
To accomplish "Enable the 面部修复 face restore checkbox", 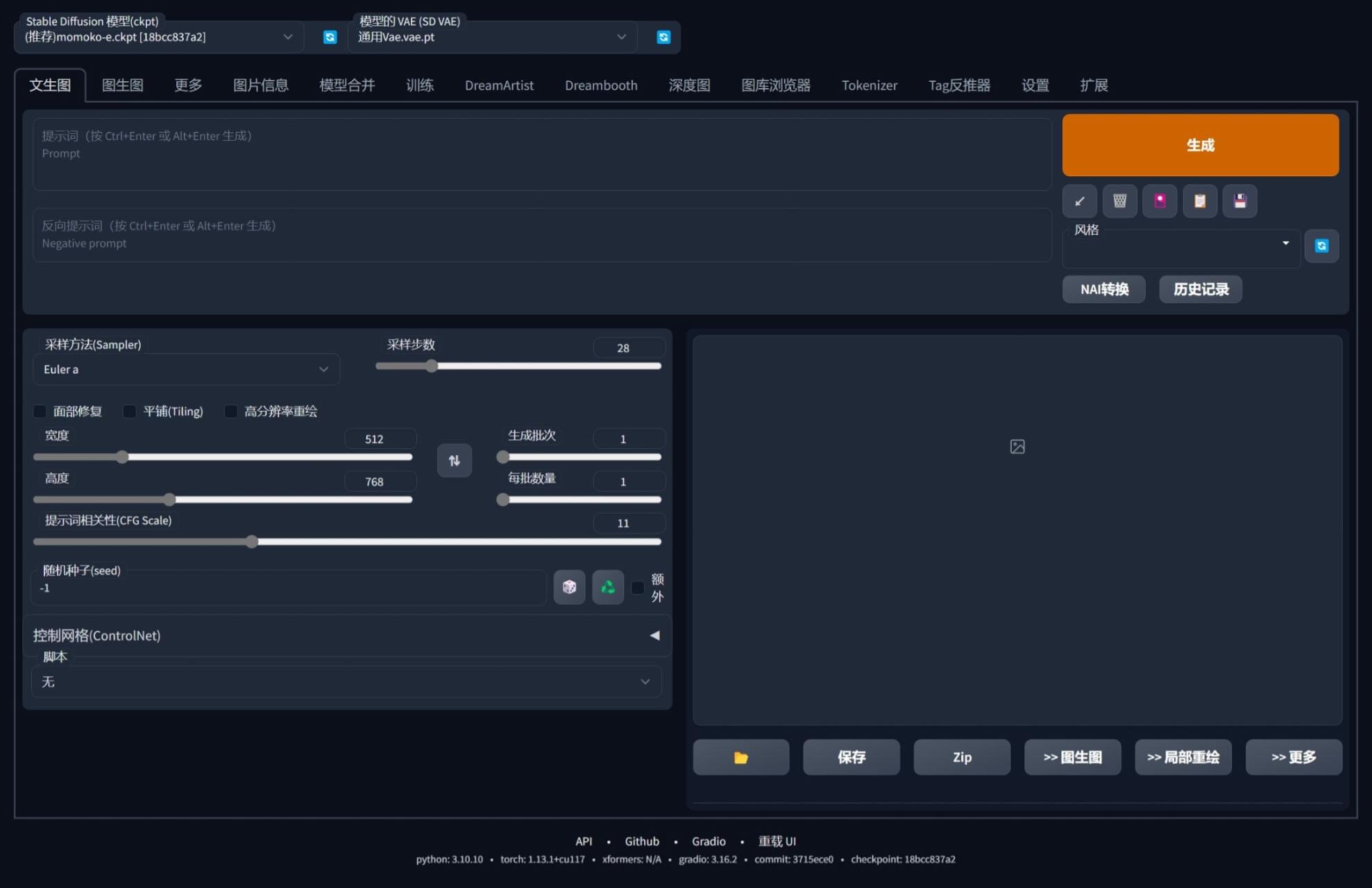I will coord(40,411).
